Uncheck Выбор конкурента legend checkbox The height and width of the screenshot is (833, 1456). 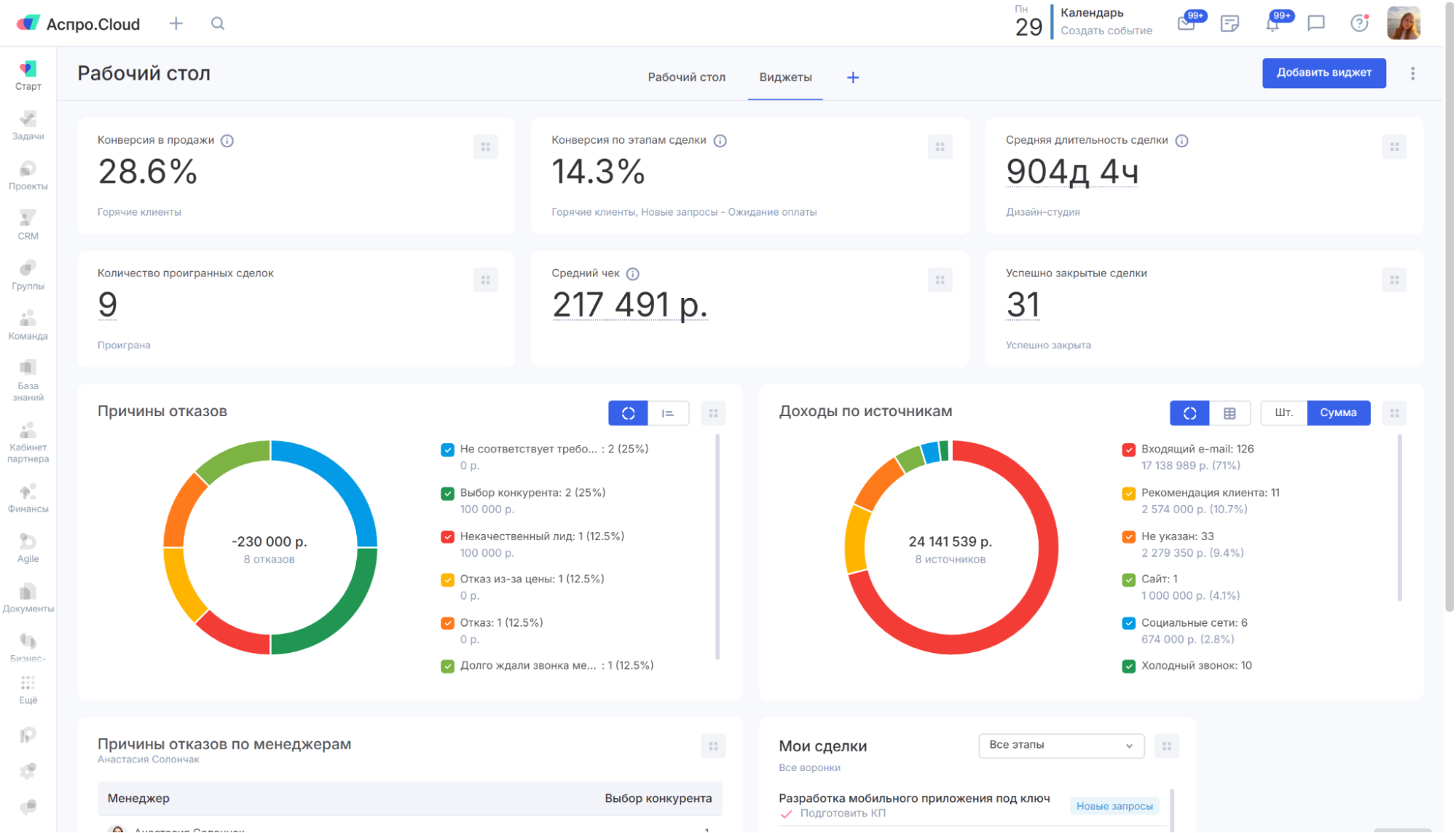[x=447, y=493]
